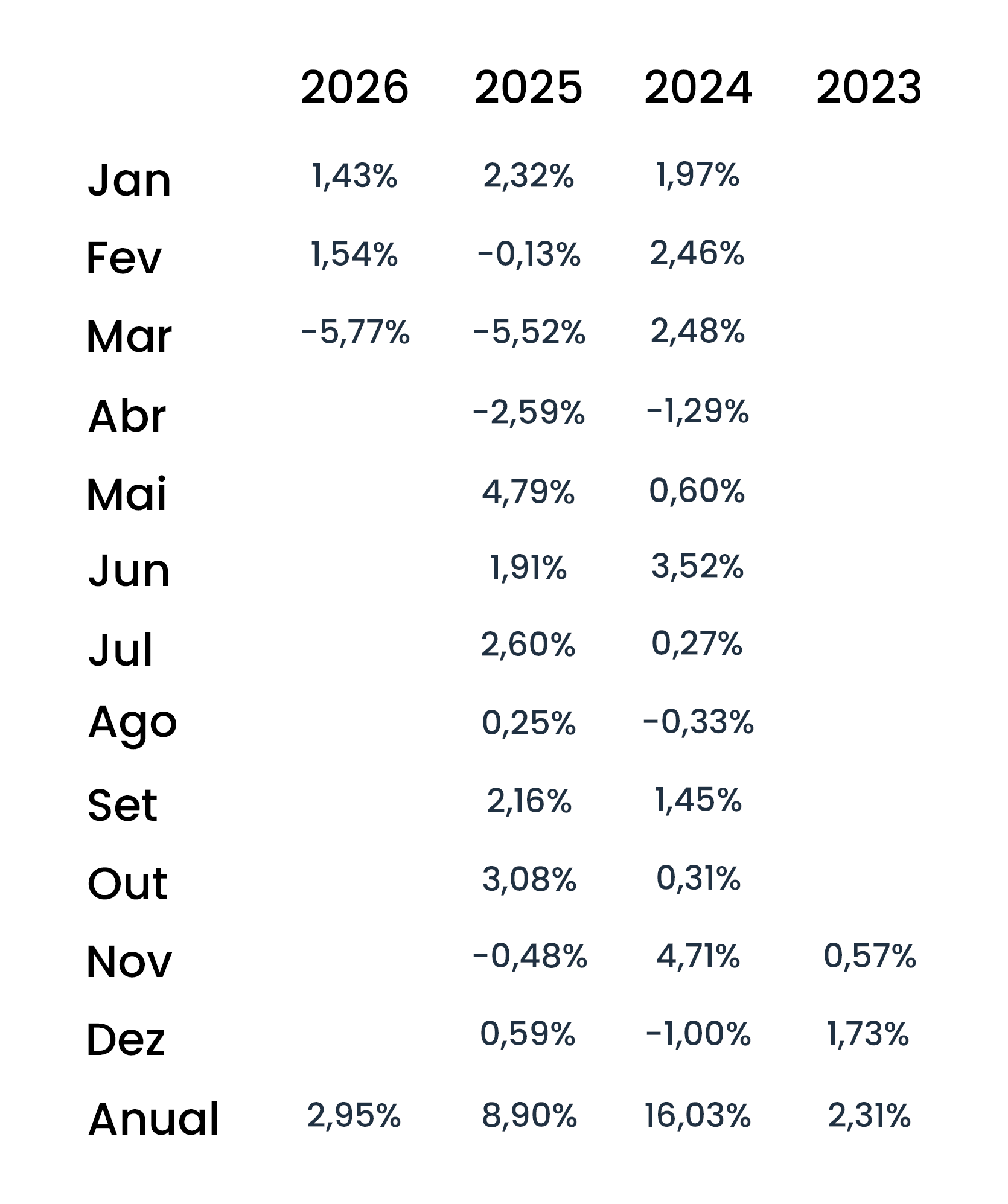This screenshot has width=1008, height=1204.
Task: Click the -5,77% March 2026 value
Action: [356, 332]
